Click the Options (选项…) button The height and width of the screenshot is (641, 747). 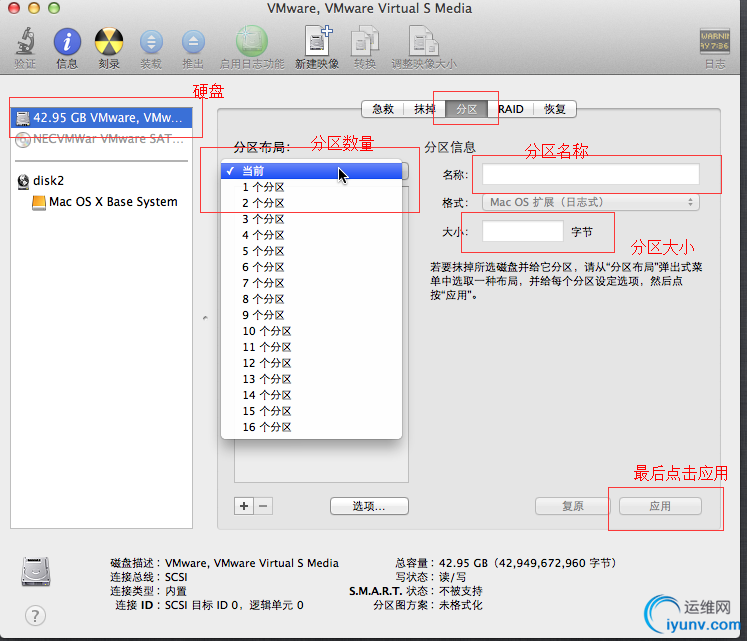369,506
